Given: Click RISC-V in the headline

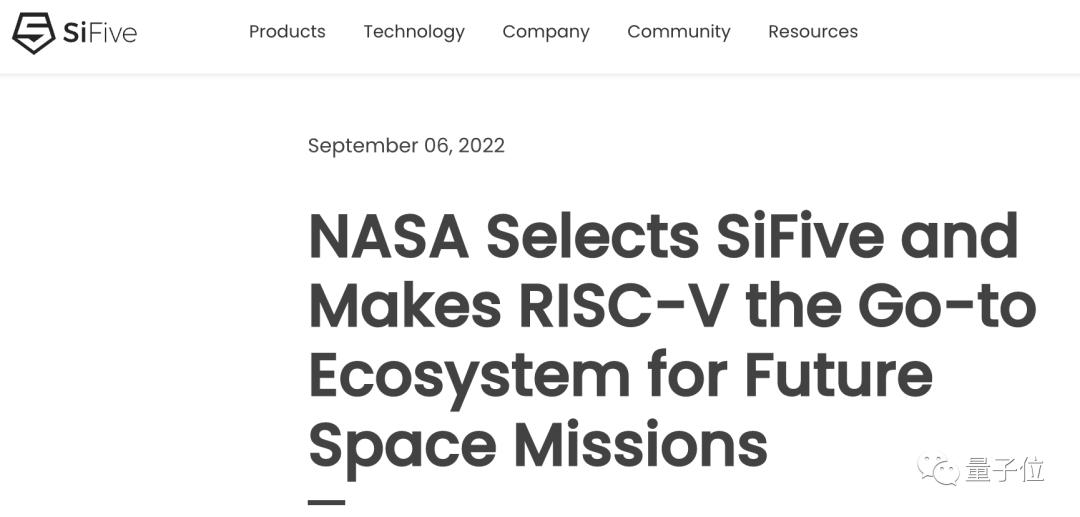Looking at the screenshot, I should click(623, 306).
